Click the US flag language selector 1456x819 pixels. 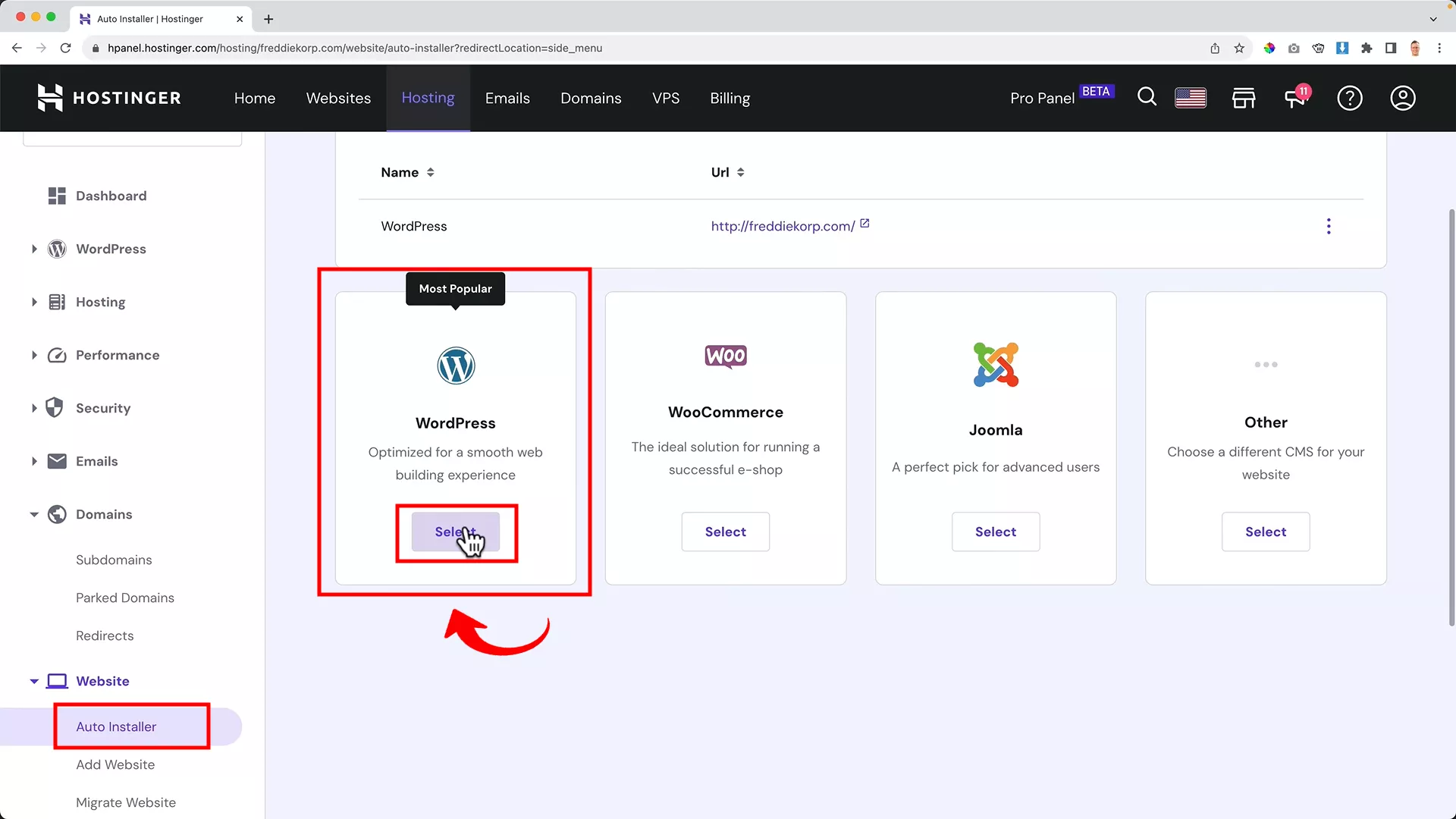pyautogui.click(x=1190, y=97)
